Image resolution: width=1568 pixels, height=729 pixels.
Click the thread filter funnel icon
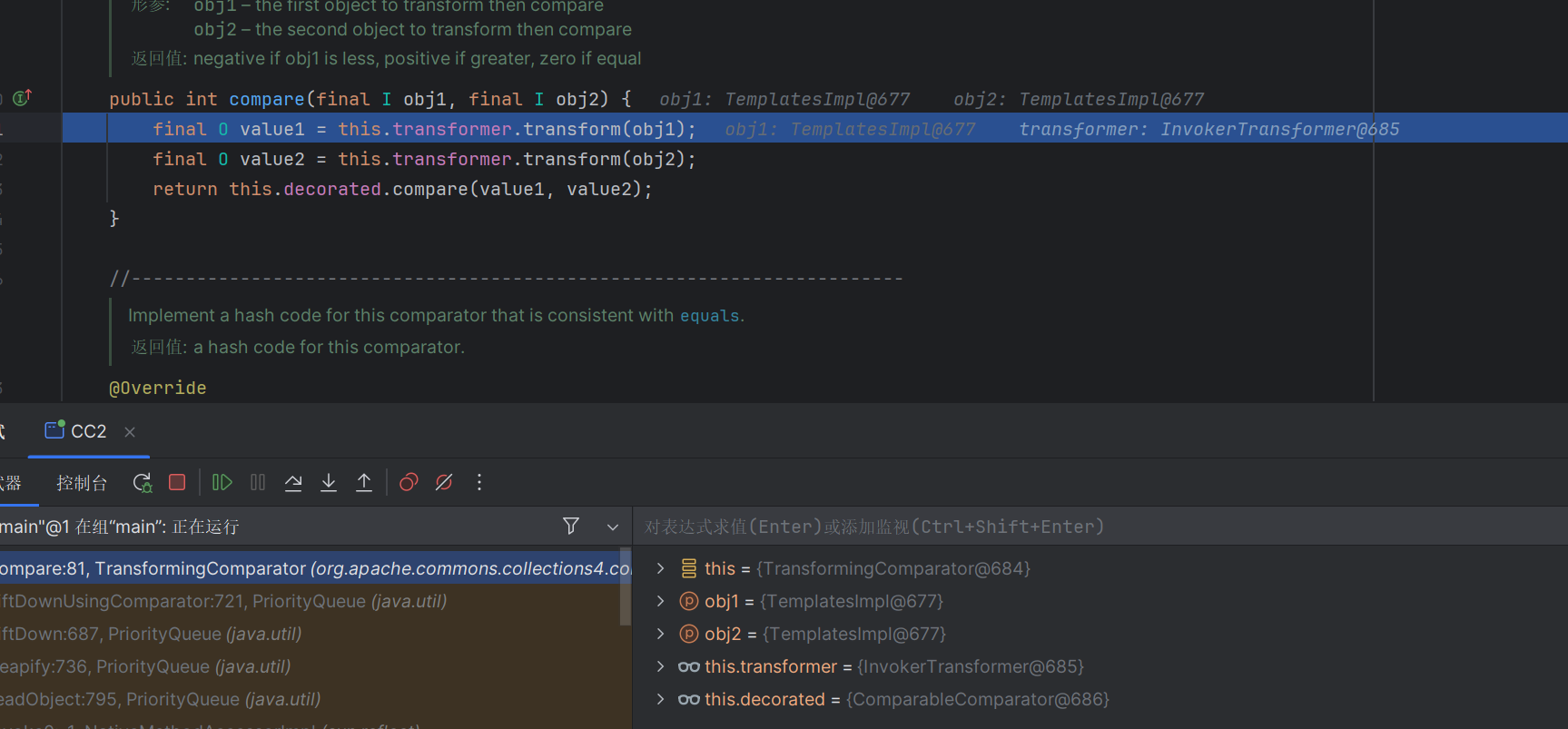tap(571, 526)
